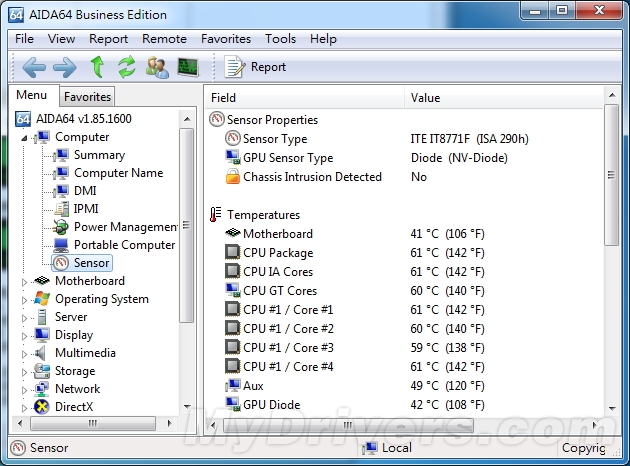Select Sensor in the tree

click(91, 263)
